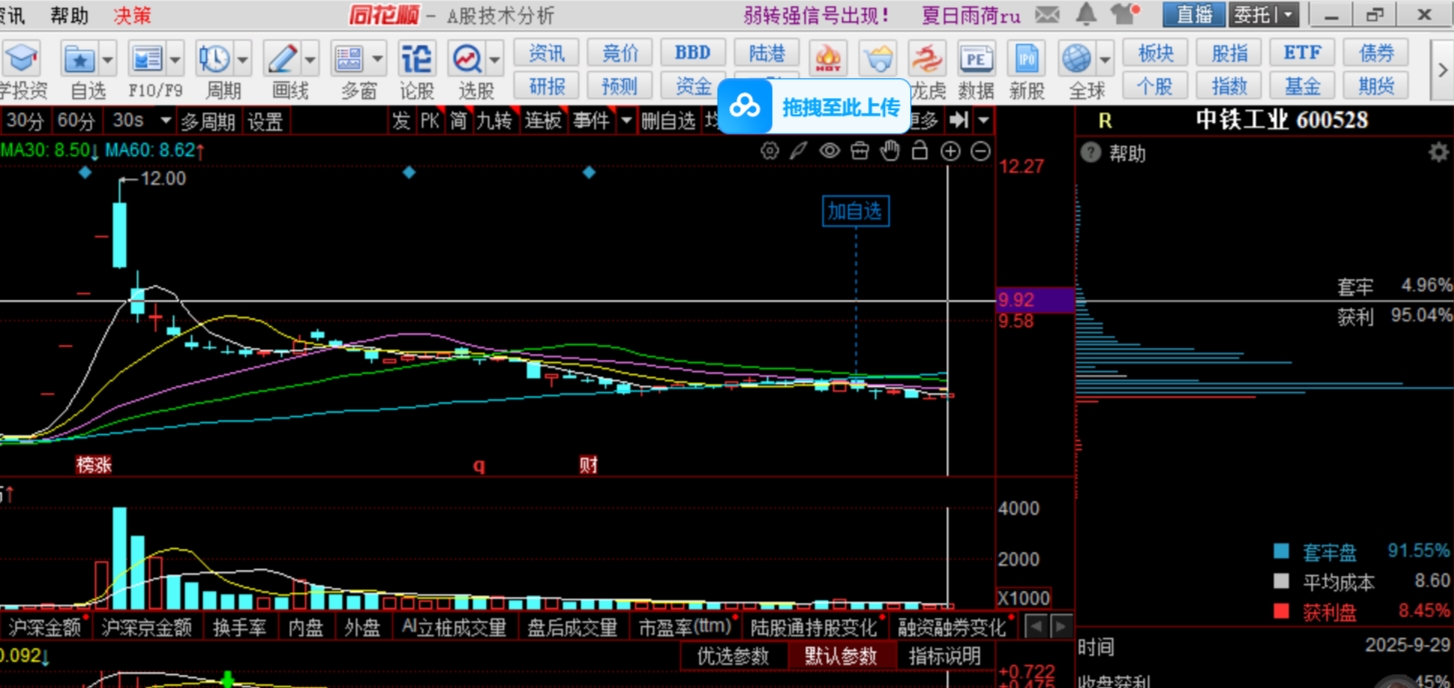
Task: Click the jump-to-end arrow icon
Action: pos(959,121)
